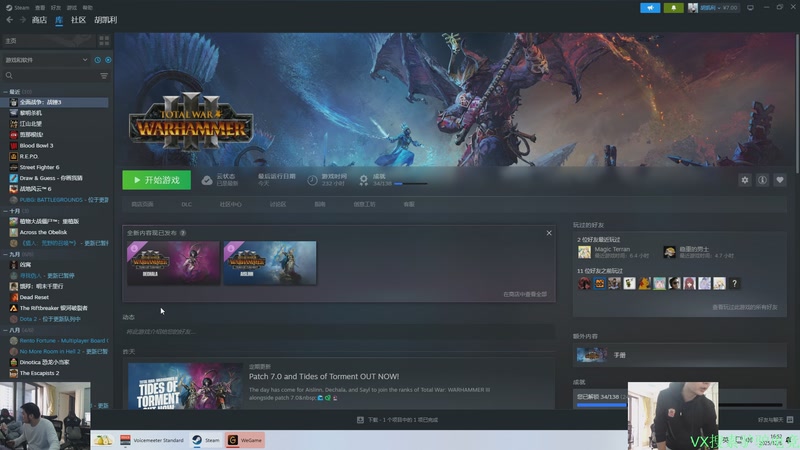Add game to favorites heart icon
Image resolution: width=800 pixels, height=450 pixels.
[780, 180]
